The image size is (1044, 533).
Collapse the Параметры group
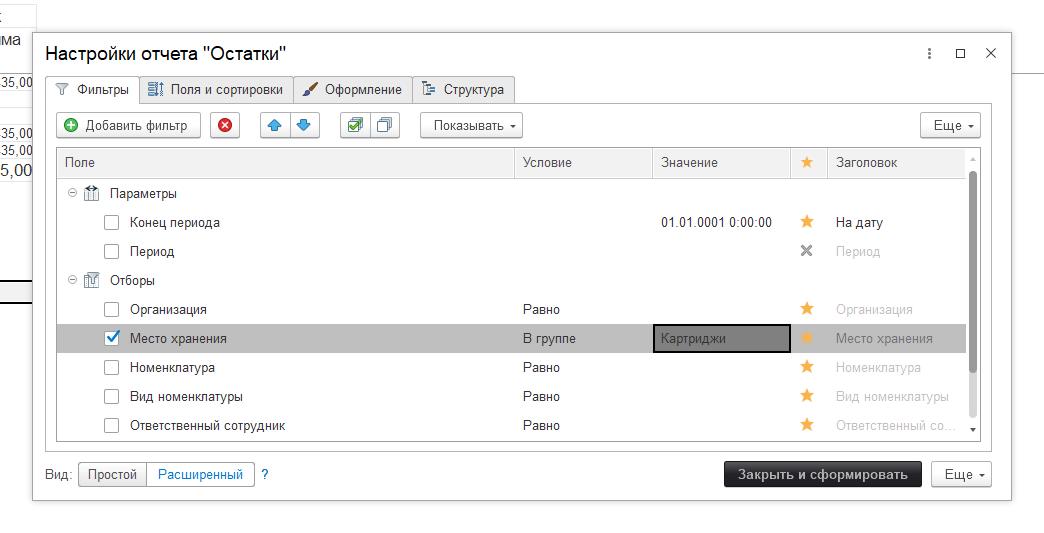[x=72, y=193]
